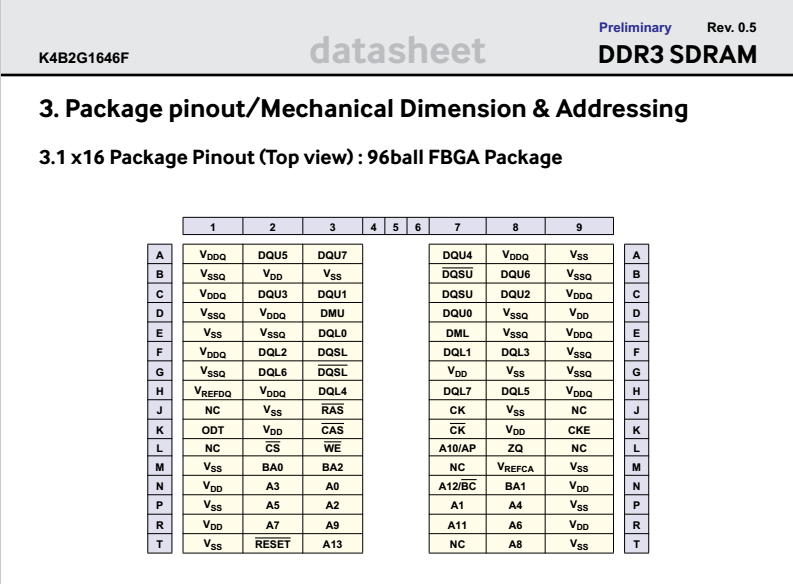The height and width of the screenshot is (584, 793).
Task: Select the DQL0 pin cell
Action: (332, 332)
